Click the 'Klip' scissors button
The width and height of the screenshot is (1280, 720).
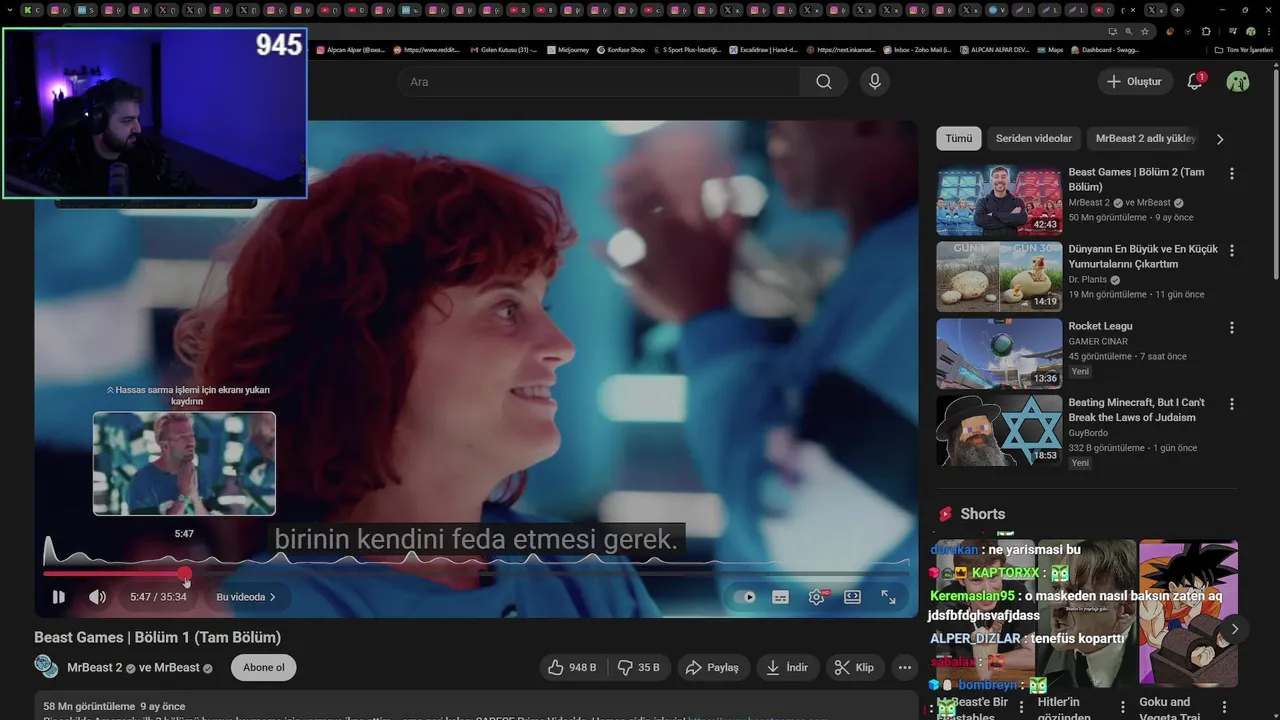click(x=855, y=667)
